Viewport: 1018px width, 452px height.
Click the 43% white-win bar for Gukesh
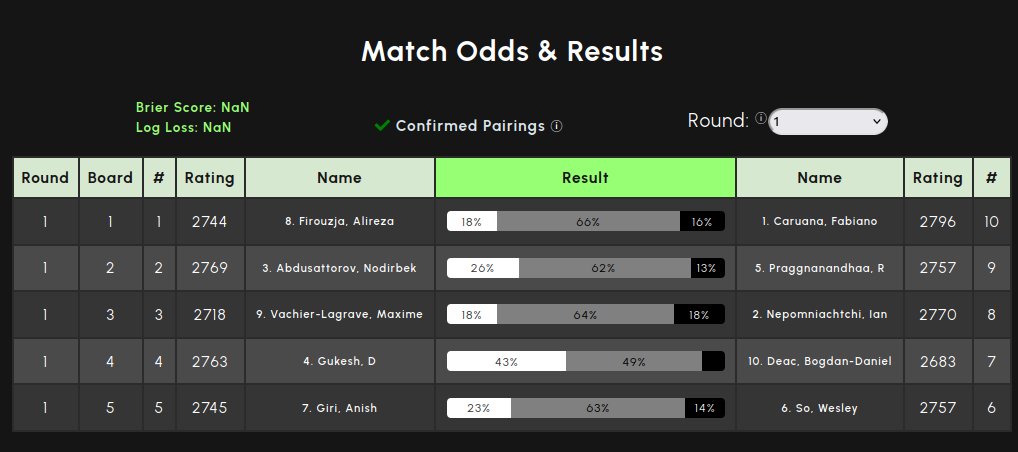click(x=506, y=362)
